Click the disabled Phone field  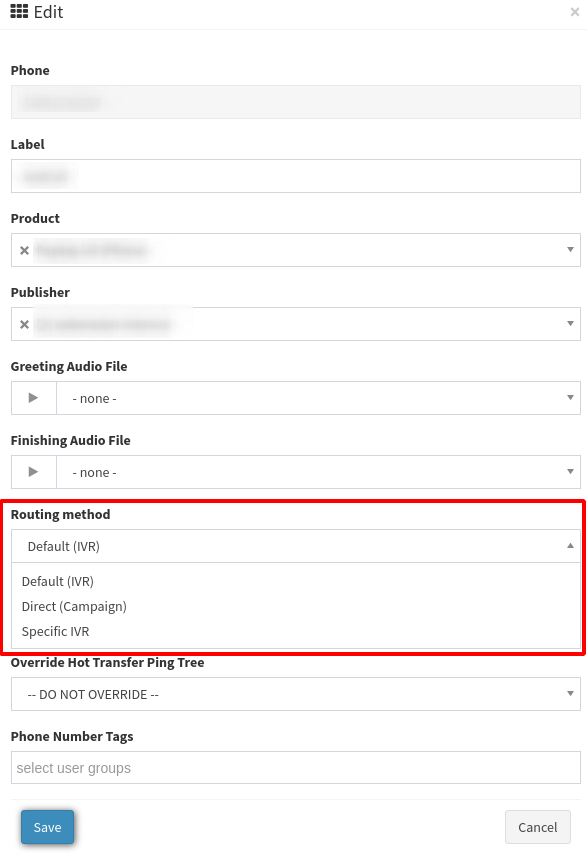pyautogui.click(x=296, y=102)
